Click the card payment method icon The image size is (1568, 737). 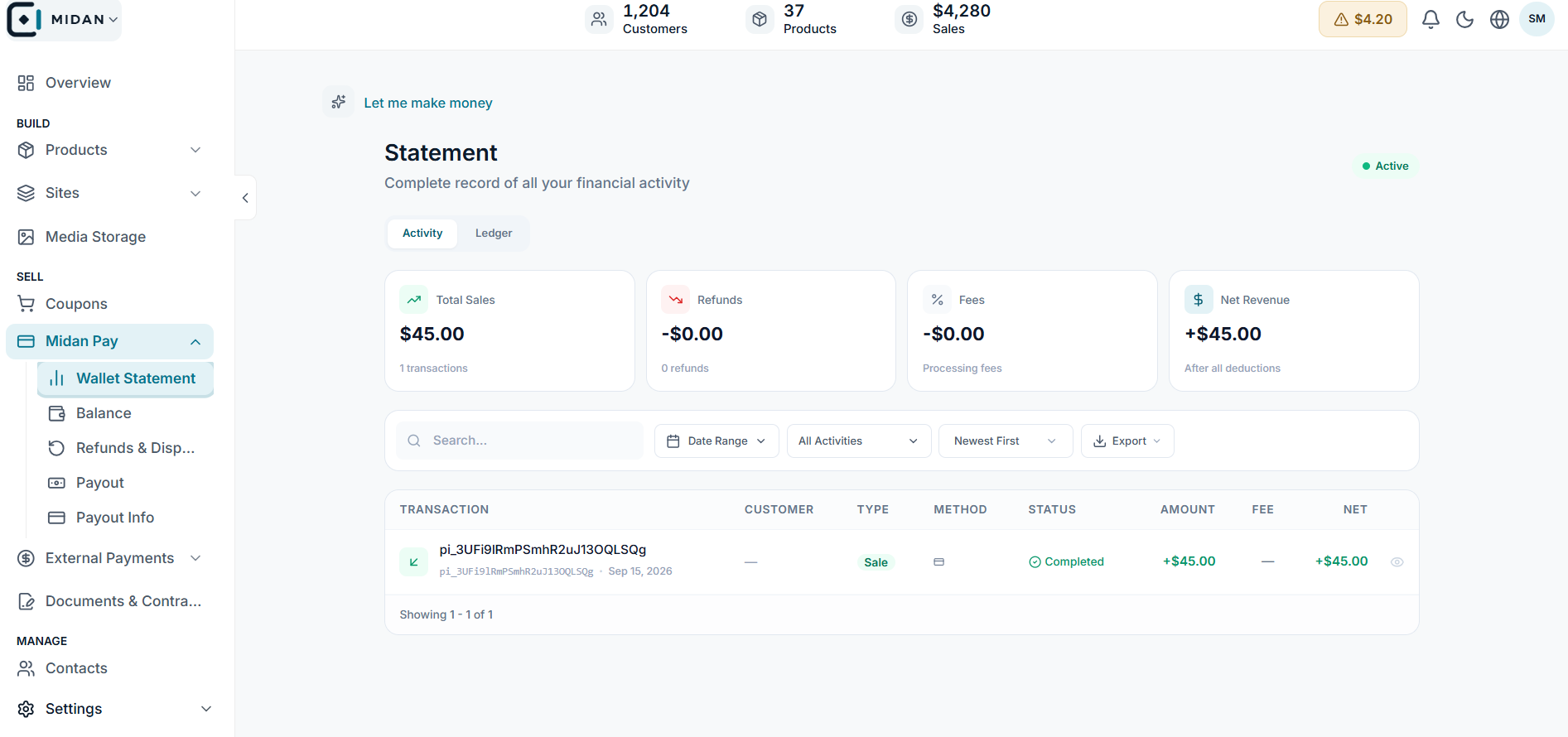[x=938, y=561]
